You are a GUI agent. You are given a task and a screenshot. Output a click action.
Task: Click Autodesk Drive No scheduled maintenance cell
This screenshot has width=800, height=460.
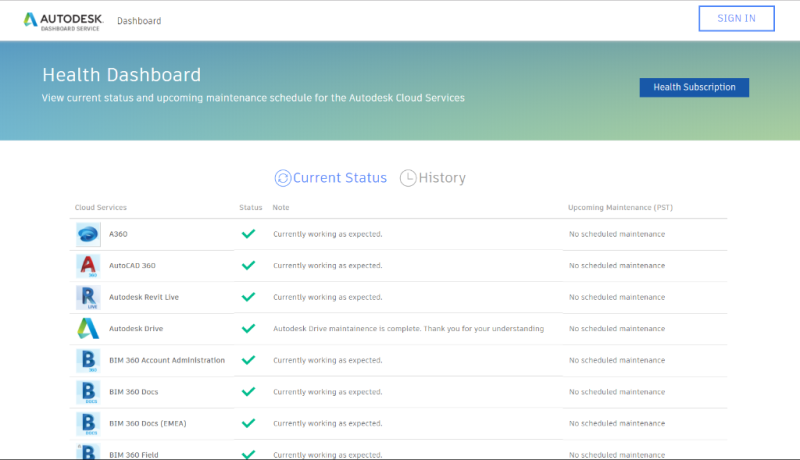[617, 329]
